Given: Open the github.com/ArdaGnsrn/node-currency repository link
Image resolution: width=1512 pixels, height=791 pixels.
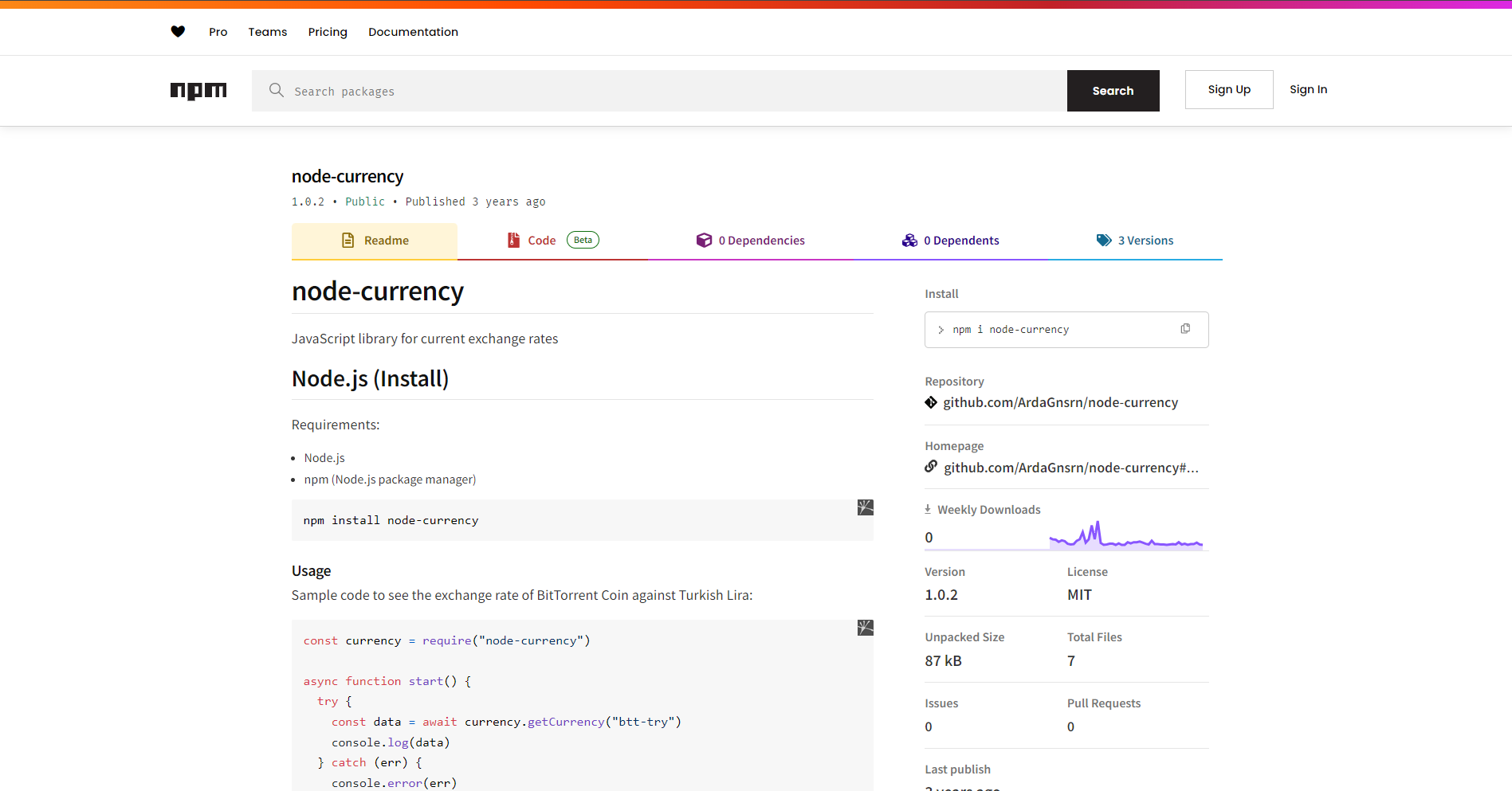Looking at the screenshot, I should [x=1061, y=402].
